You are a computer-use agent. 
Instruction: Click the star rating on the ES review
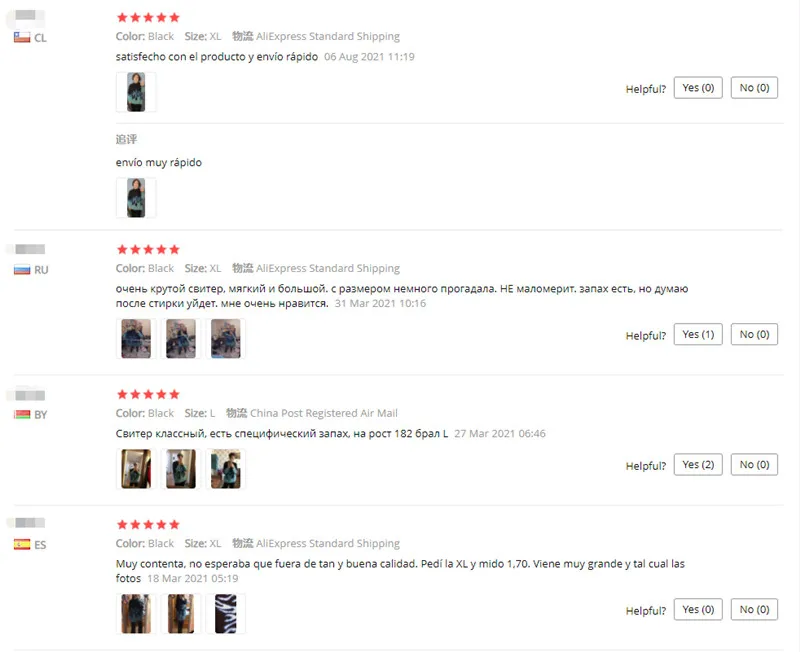click(148, 524)
